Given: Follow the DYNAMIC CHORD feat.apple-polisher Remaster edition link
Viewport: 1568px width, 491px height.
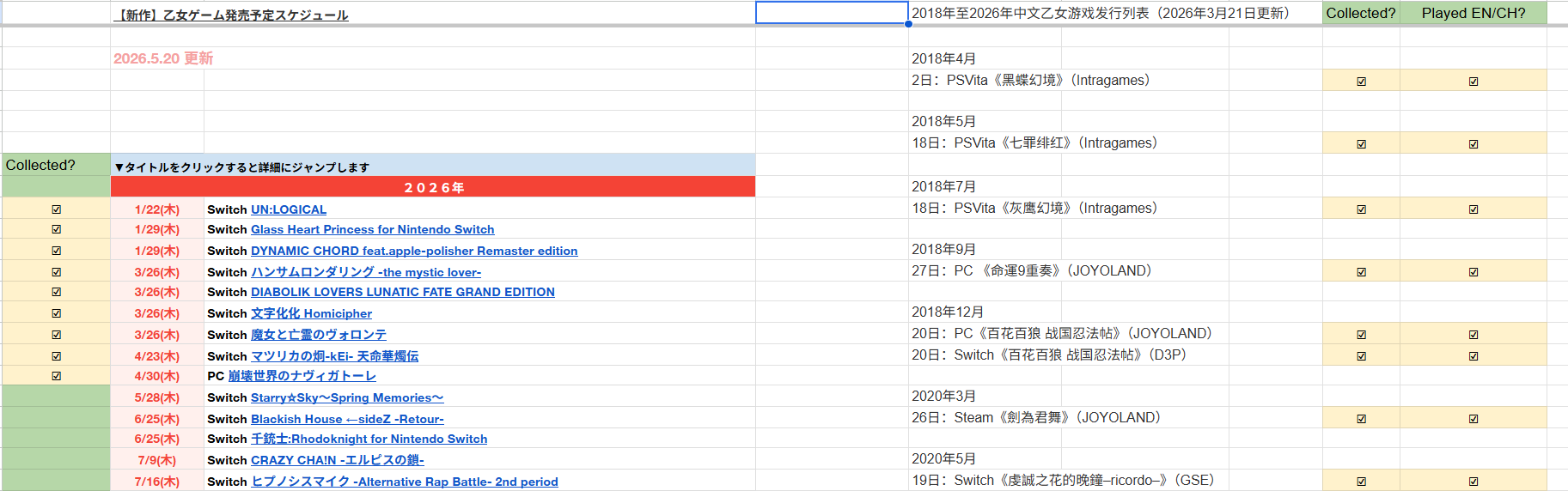Looking at the screenshot, I should pos(414,251).
